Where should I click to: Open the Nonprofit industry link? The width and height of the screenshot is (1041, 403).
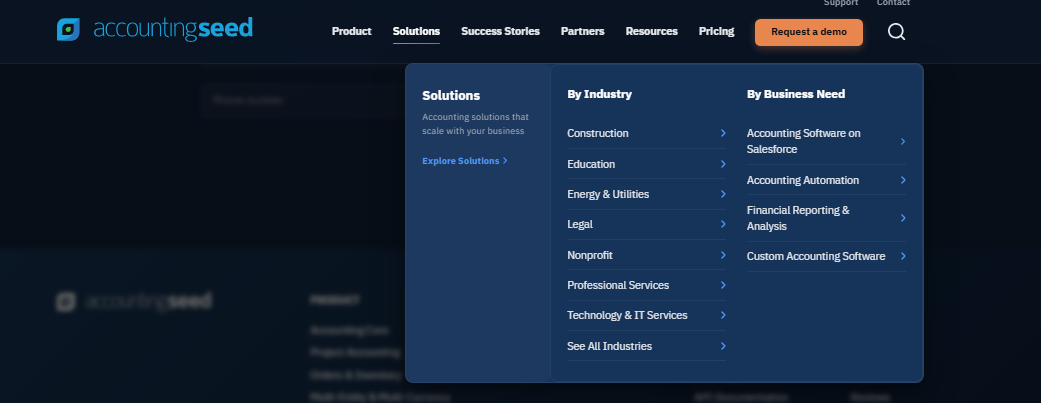(x=647, y=255)
